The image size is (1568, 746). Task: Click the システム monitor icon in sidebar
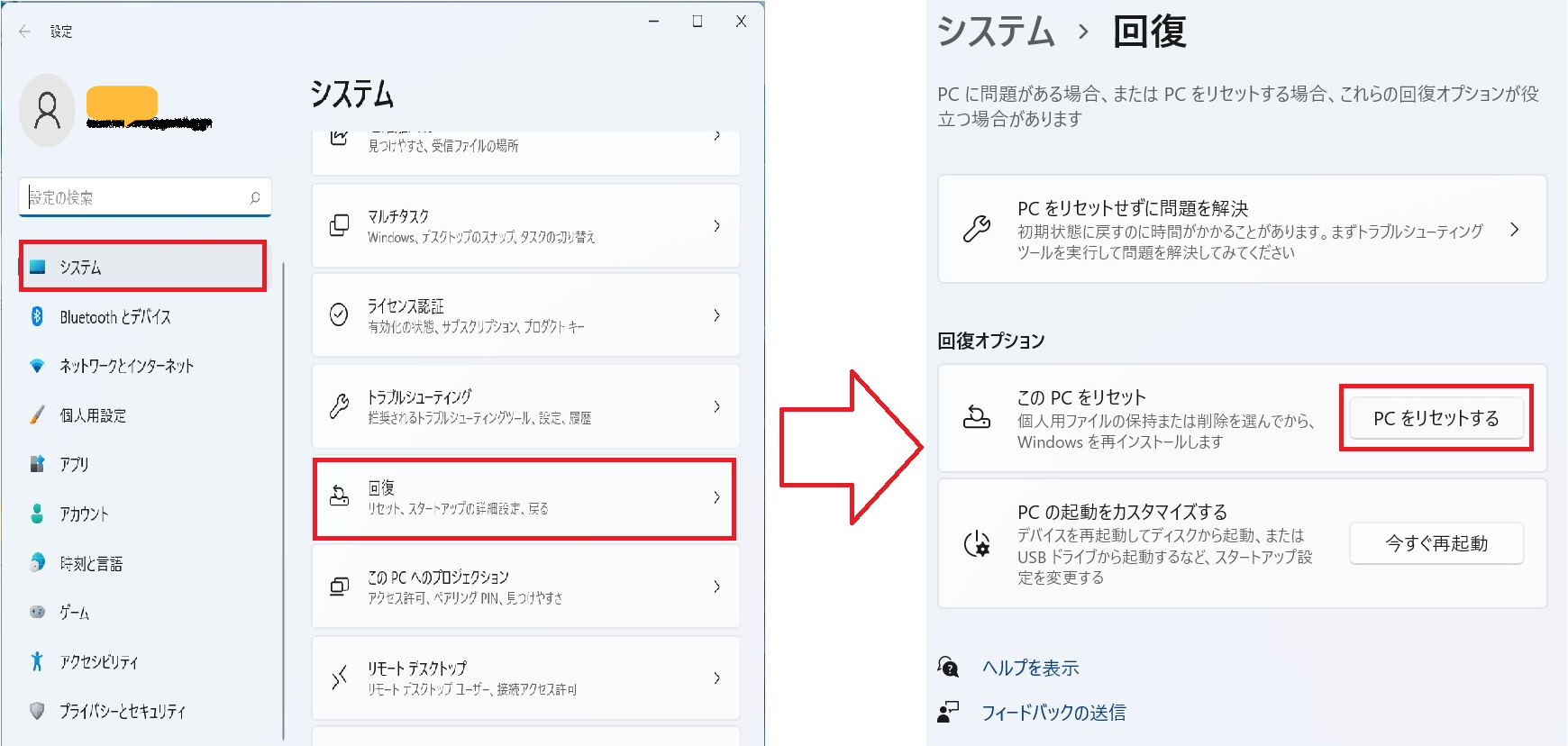(37, 267)
